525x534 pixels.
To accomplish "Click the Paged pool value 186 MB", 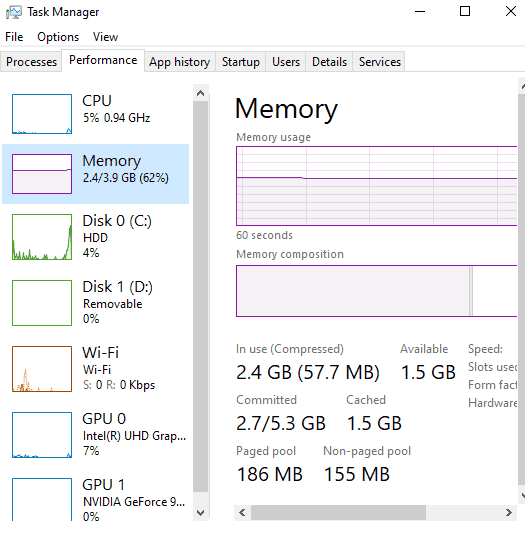I will pos(270,474).
